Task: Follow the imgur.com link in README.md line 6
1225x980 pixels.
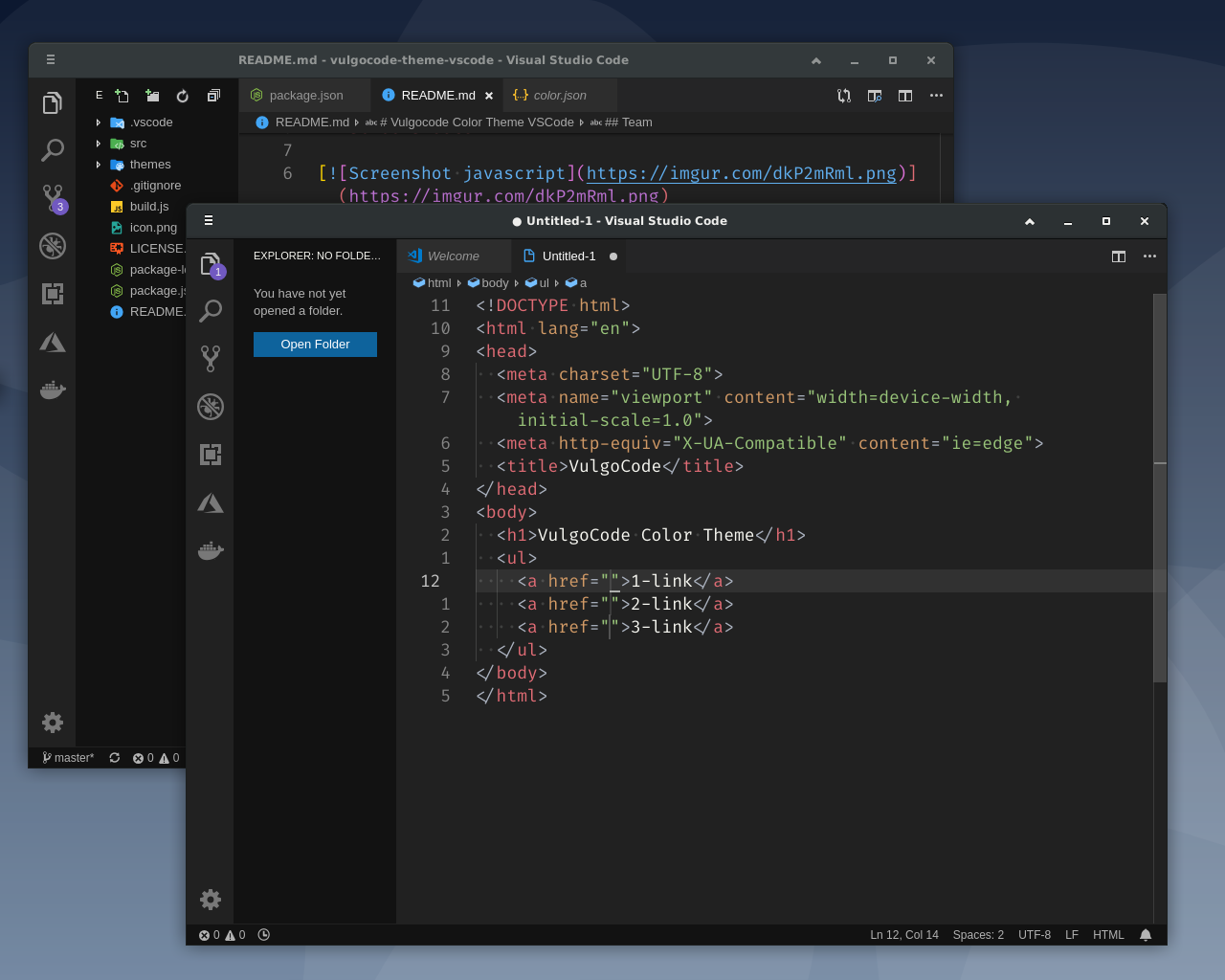Action: pyautogui.click(x=741, y=173)
